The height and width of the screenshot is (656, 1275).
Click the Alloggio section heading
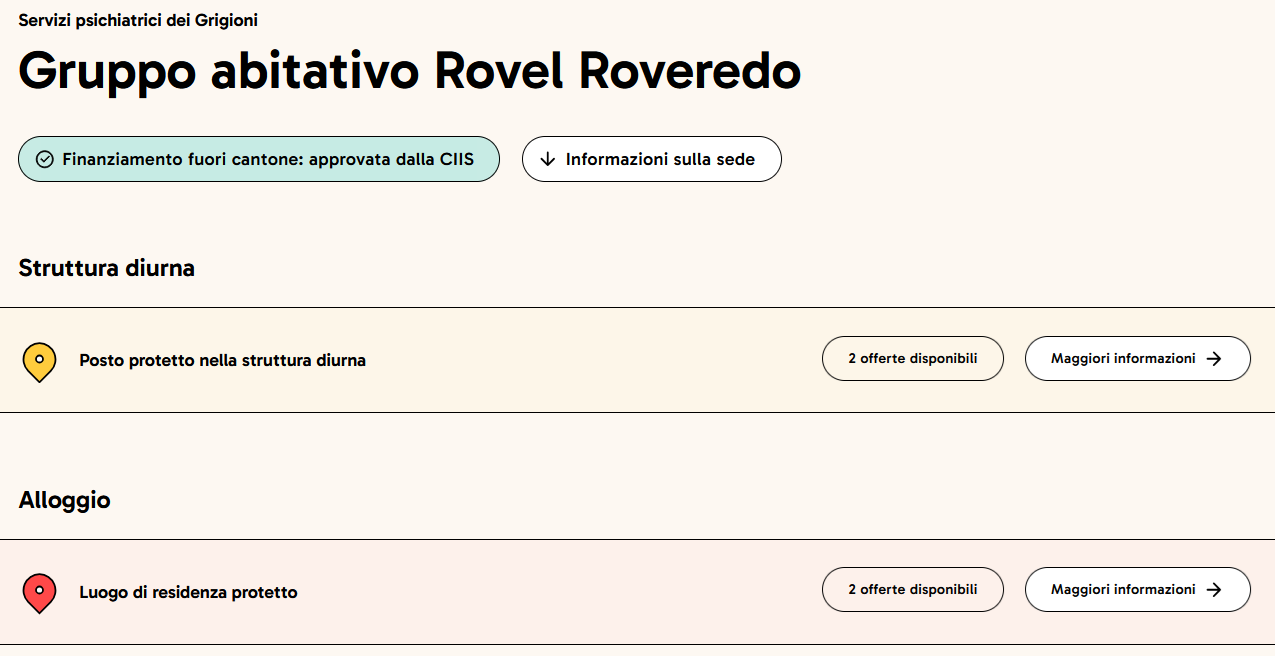pyautogui.click(x=64, y=500)
